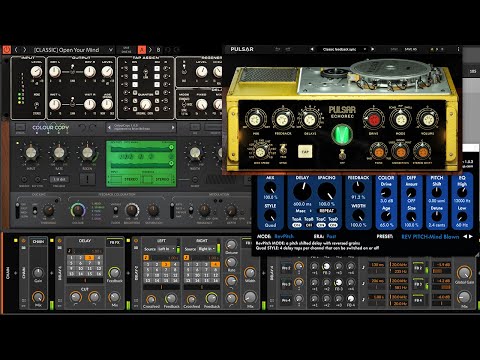Image resolution: width=480 pixels, height=360 pixels.
Task: Toggle TapA on in the blue delay
Action: 297,225
